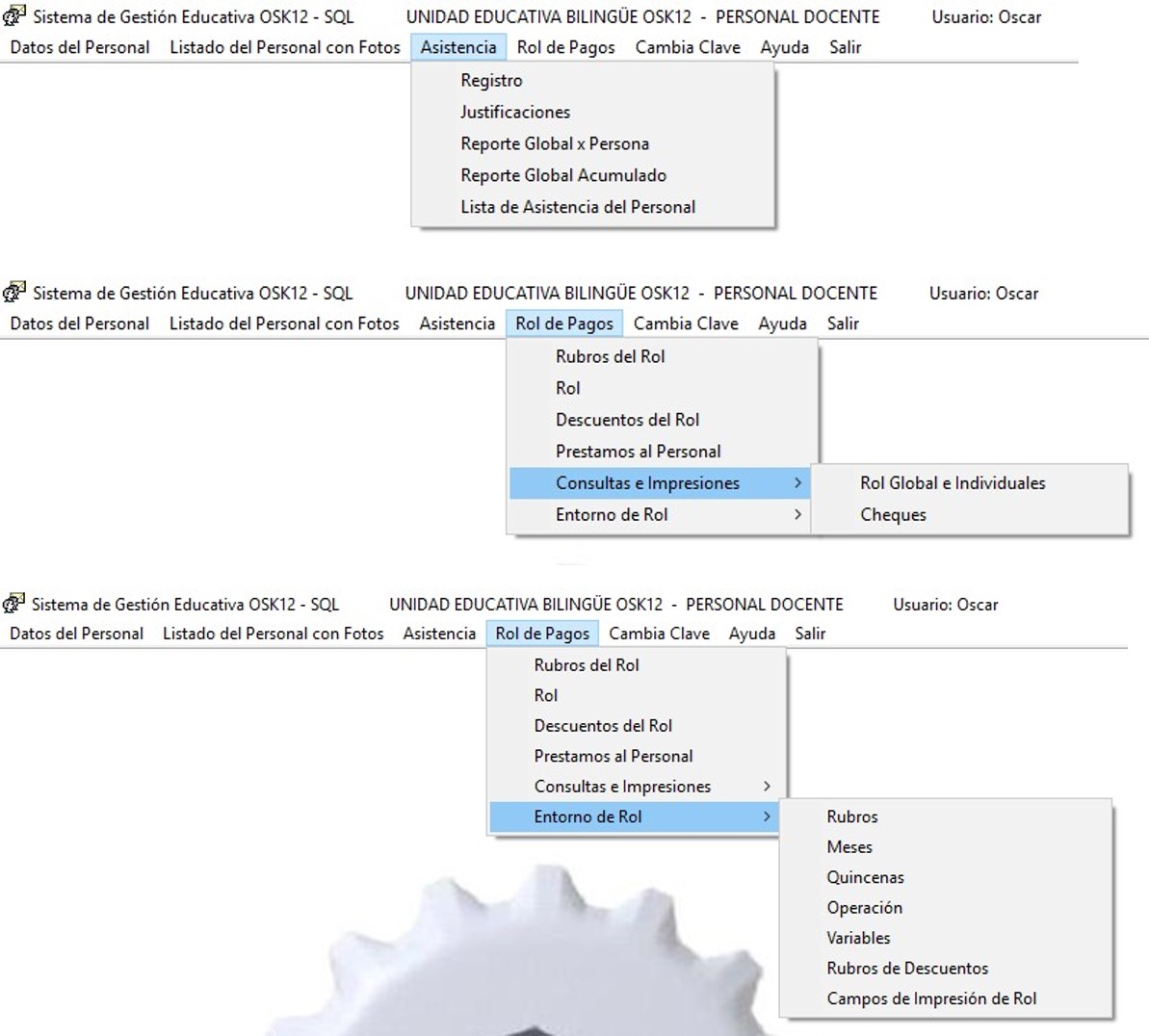
Task: Click the highlighted Consultas e Impresiones item
Action: [647, 483]
